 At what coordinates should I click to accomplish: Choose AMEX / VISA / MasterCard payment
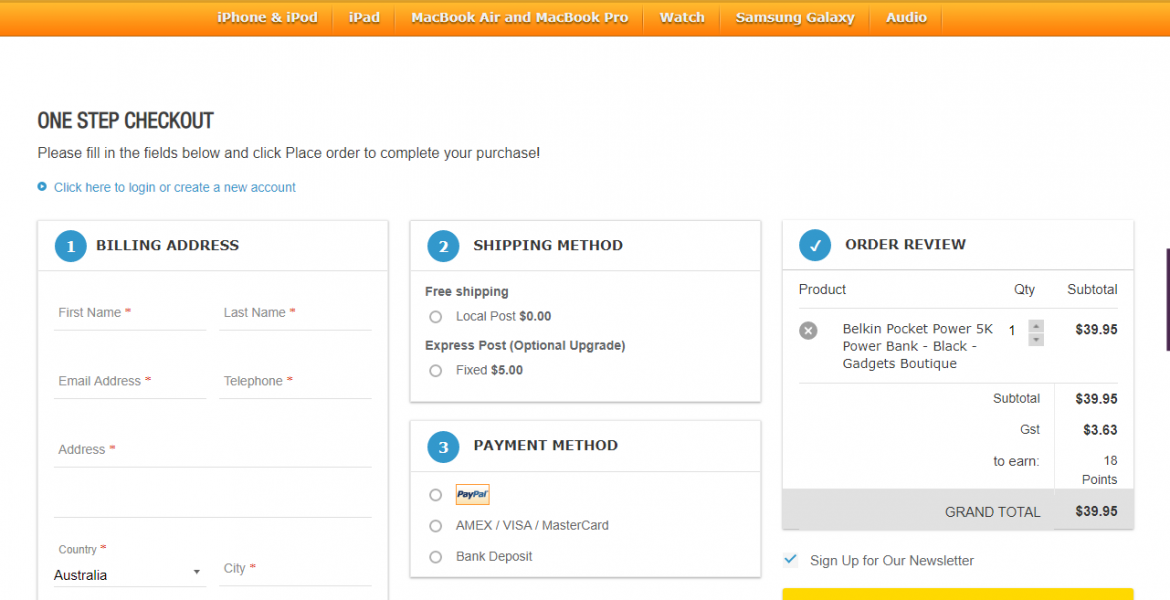(x=435, y=526)
